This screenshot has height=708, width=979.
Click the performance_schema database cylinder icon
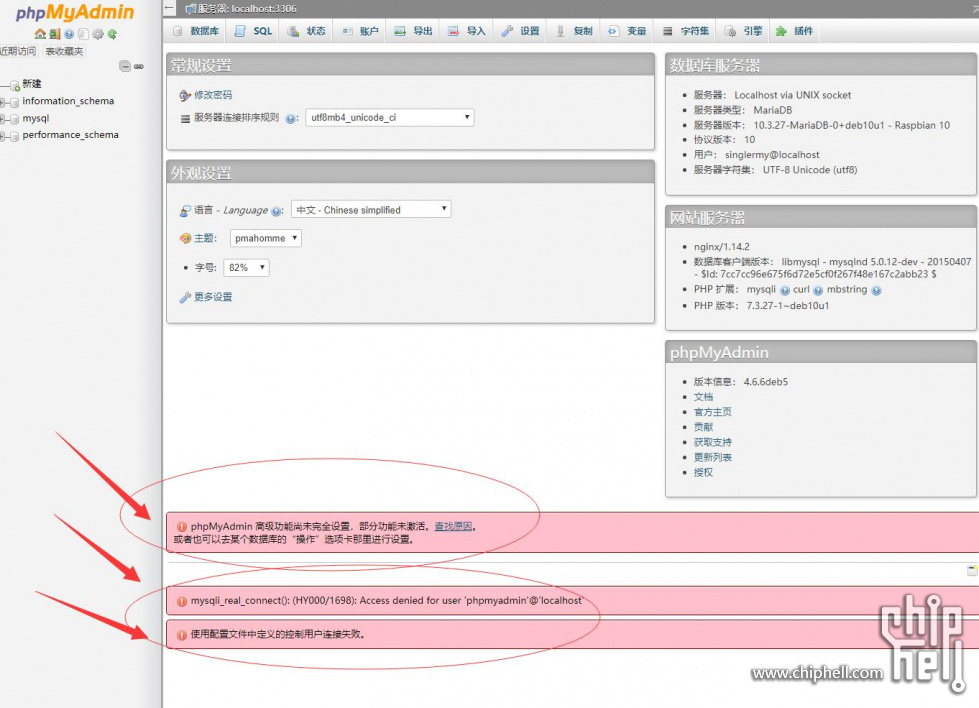click(x=14, y=135)
